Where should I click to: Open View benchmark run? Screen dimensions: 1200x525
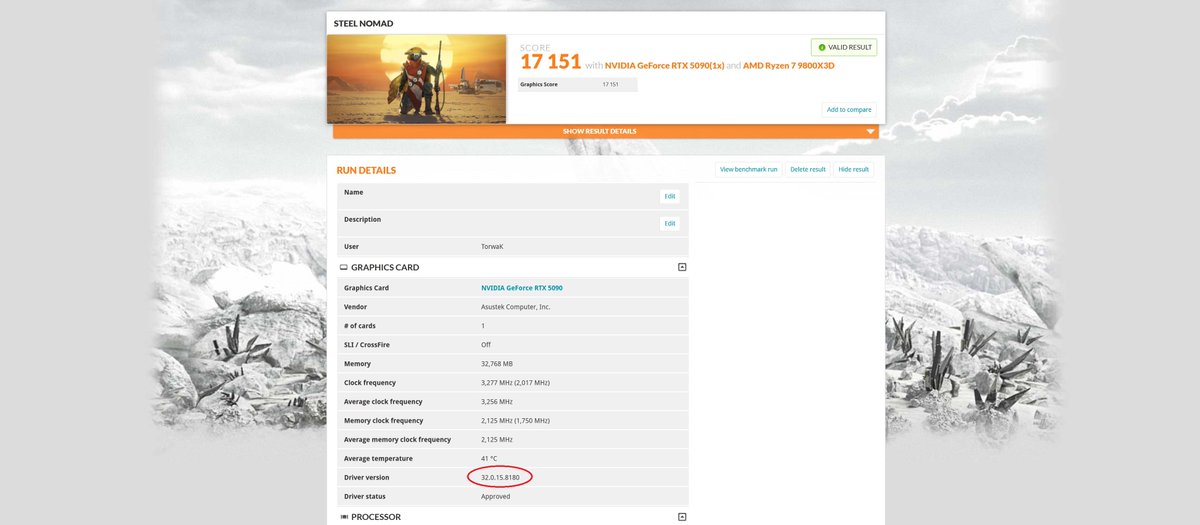(749, 169)
